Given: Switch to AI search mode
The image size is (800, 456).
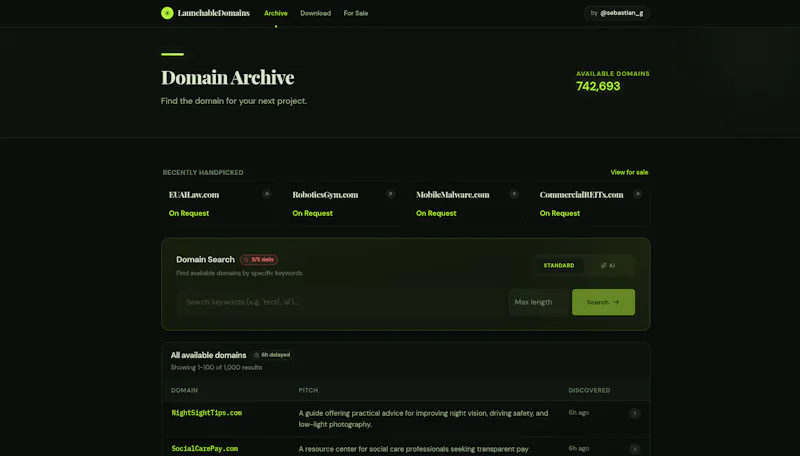Looking at the screenshot, I should 608,266.
